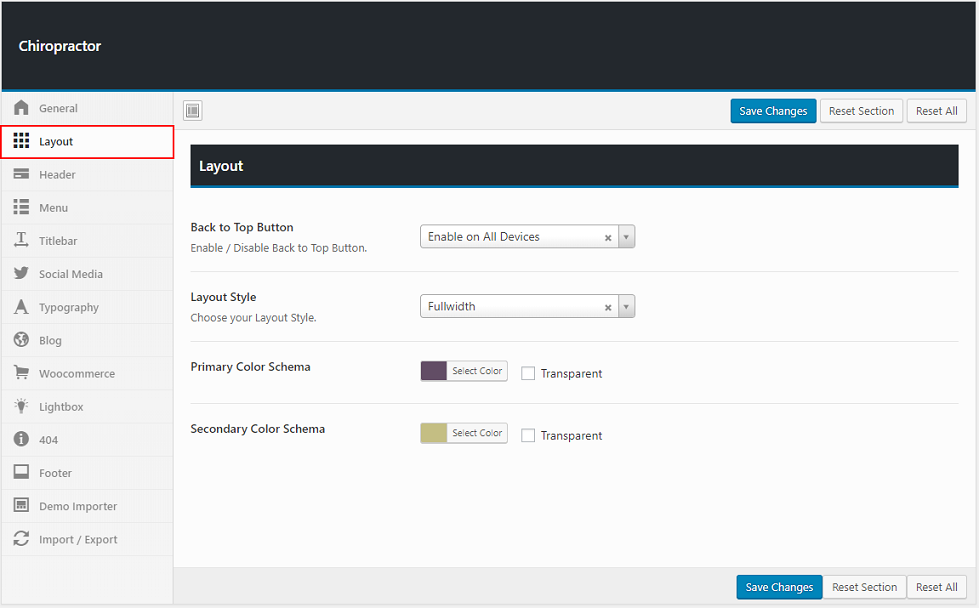The width and height of the screenshot is (979, 608).
Task: Go to the Footer settings section
Action: tap(55, 473)
